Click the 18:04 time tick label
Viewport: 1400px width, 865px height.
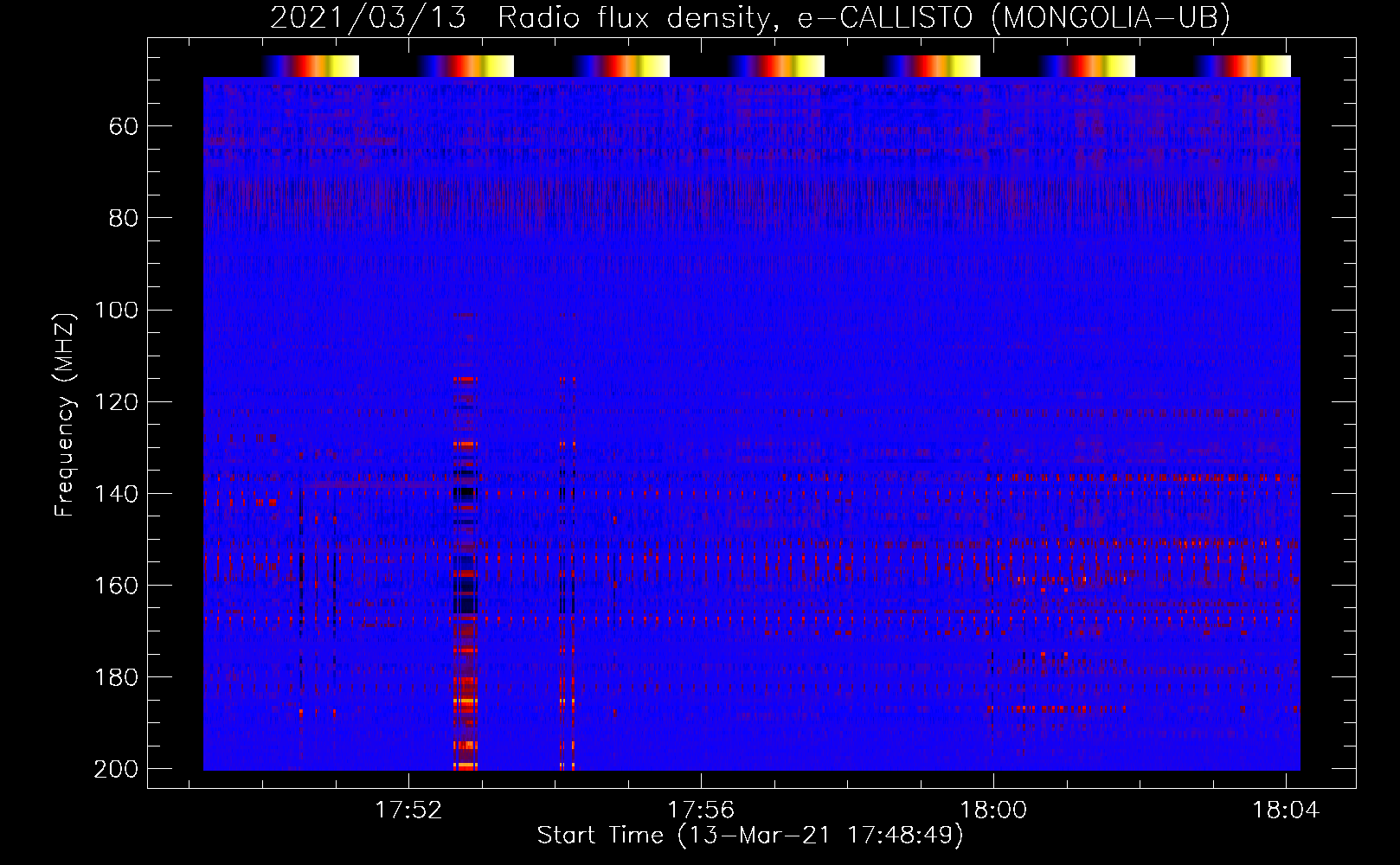coord(1286,811)
